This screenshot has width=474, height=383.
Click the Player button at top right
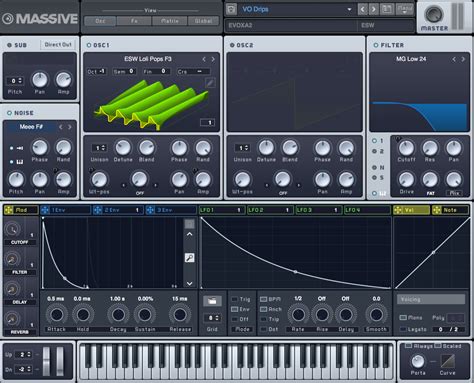[405, 9]
